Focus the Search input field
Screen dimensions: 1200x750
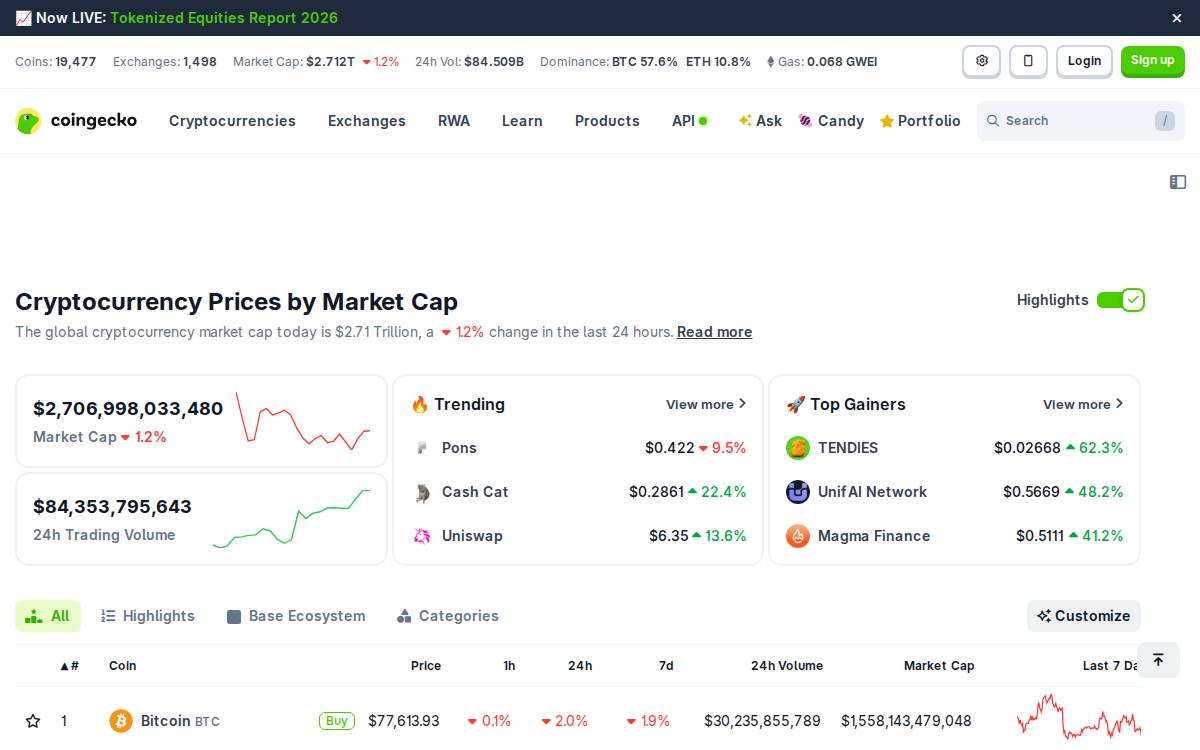[x=1081, y=121]
